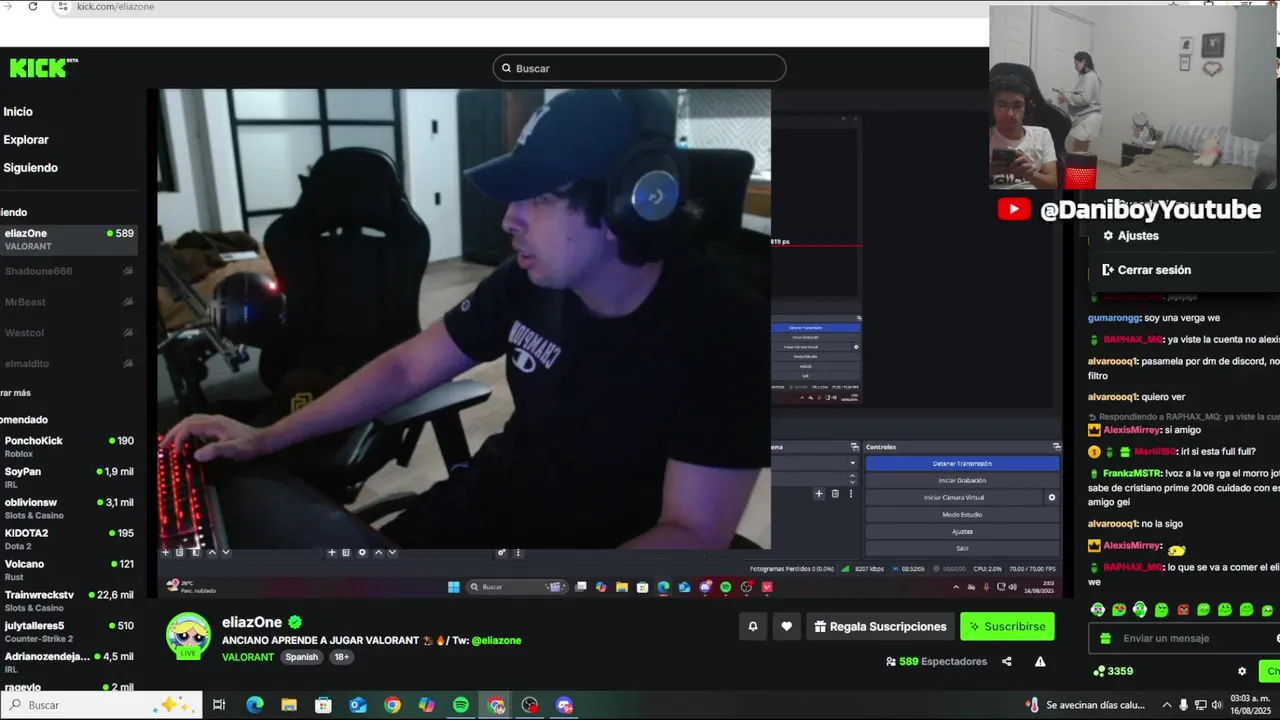Open the MrBeast channel in sidebar
Viewport: 1280px width, 720px height.
coord(68,302)
